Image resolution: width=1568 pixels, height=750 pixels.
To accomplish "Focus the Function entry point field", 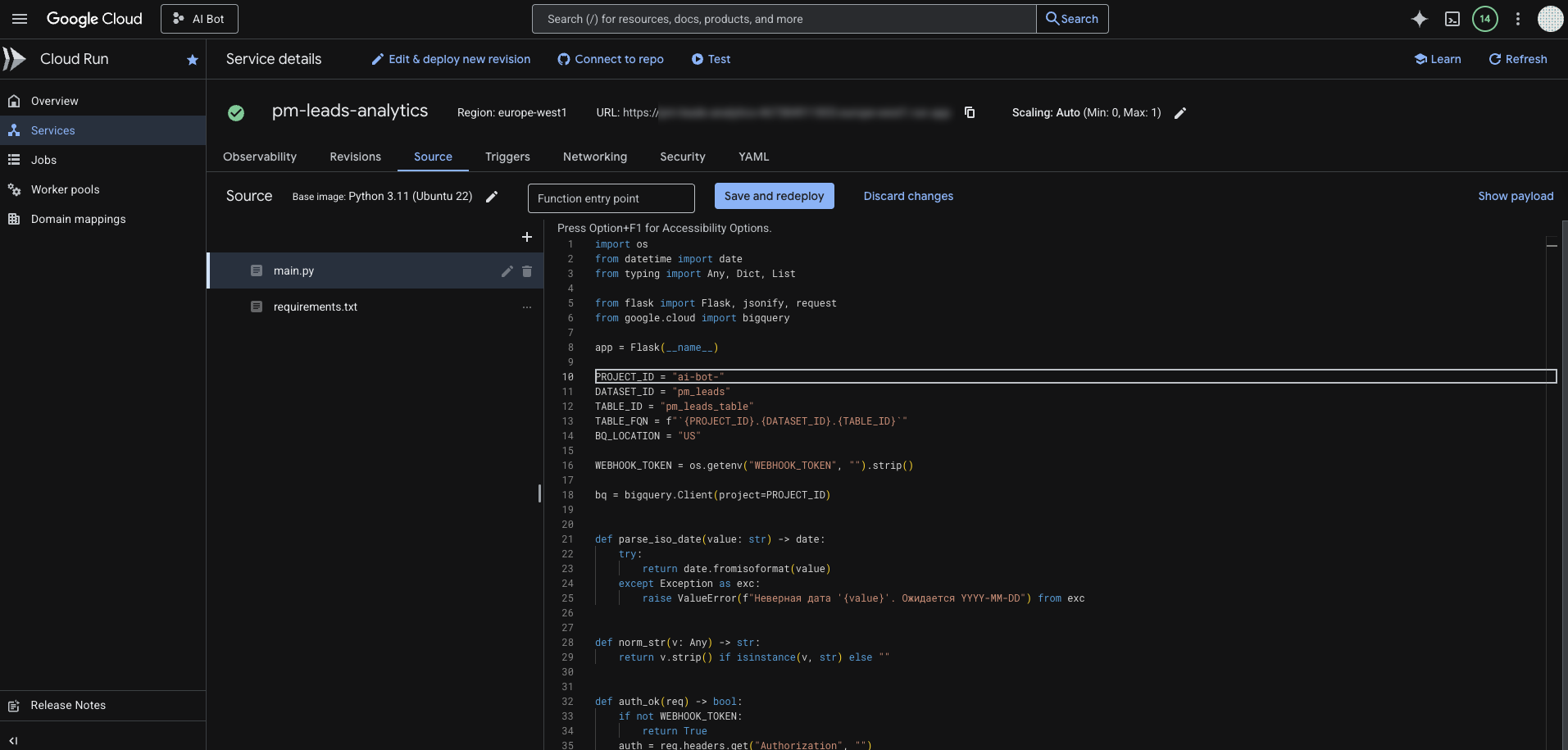I will (611, 198).
